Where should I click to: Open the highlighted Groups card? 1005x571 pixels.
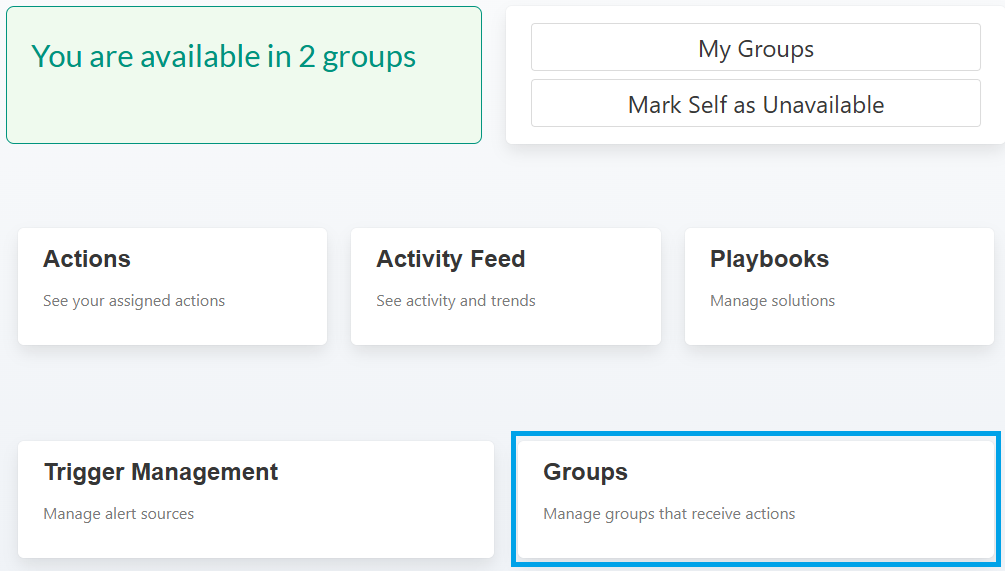[755, 499]
